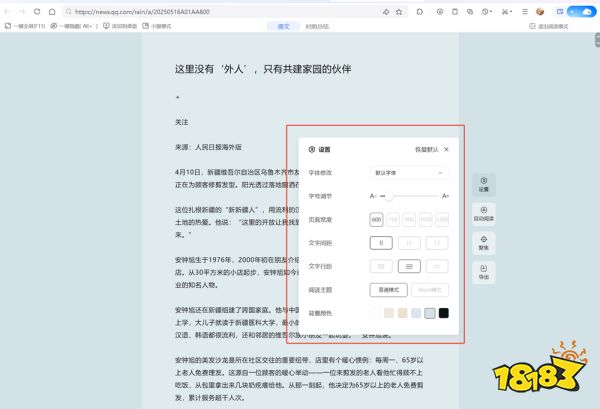
Task: Click the A- decrease font size icon
Action: (373, 196)
